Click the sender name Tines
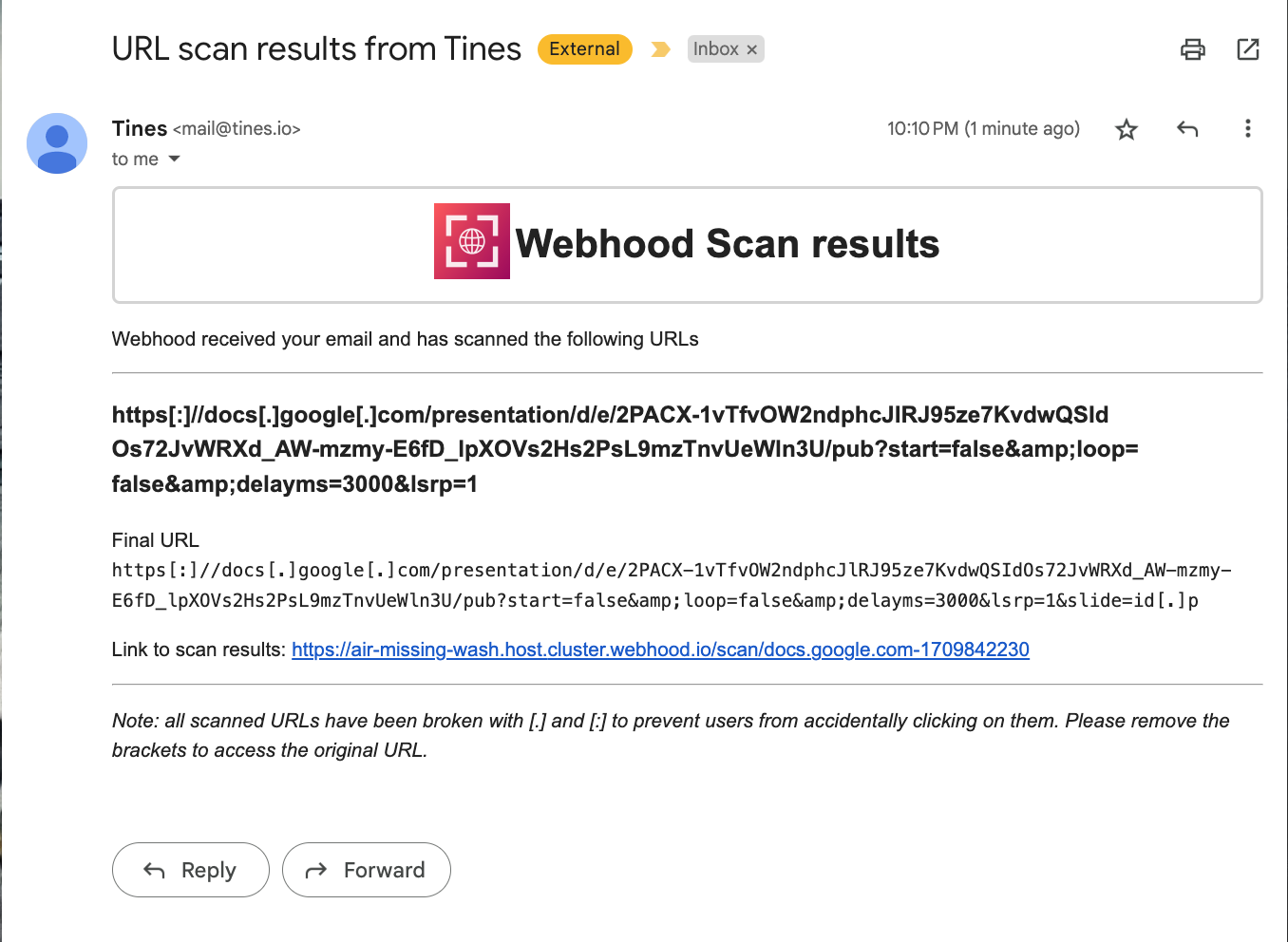 click(140, 128)
